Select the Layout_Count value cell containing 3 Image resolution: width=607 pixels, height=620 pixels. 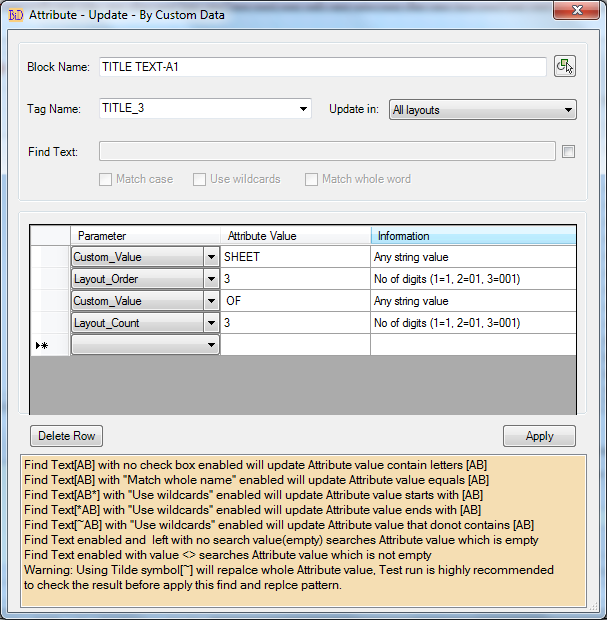295,323
